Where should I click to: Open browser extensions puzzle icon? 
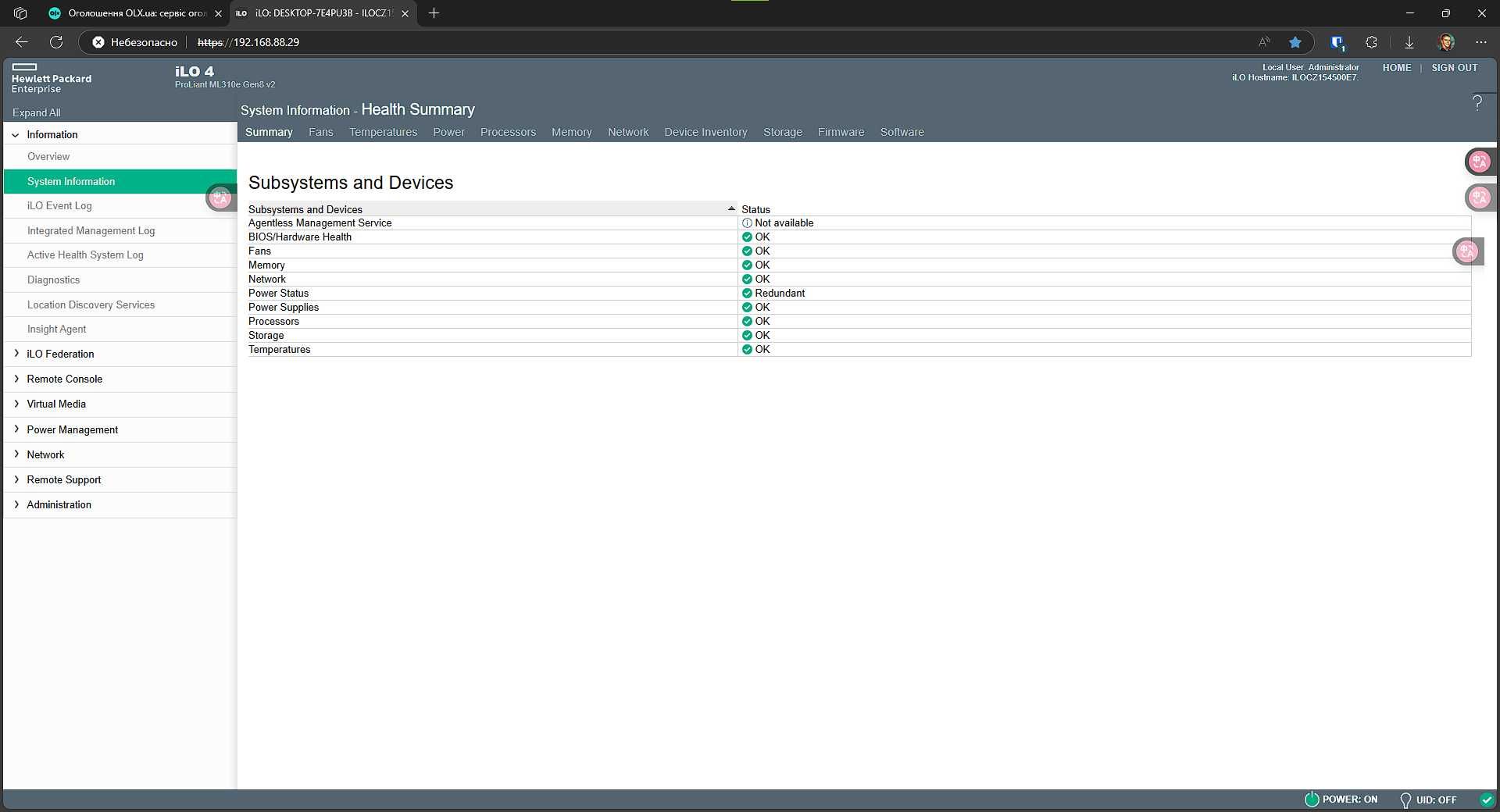coord(1371,42)
